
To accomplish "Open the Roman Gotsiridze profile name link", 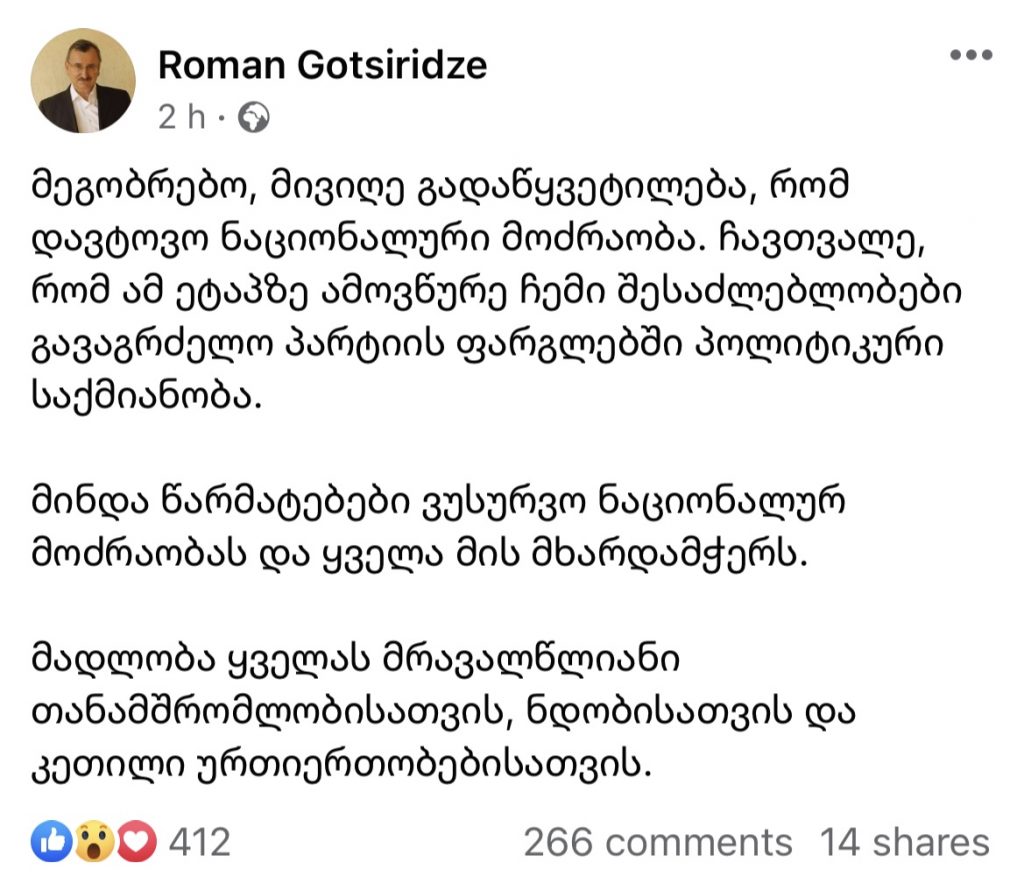I will [323, 65].
